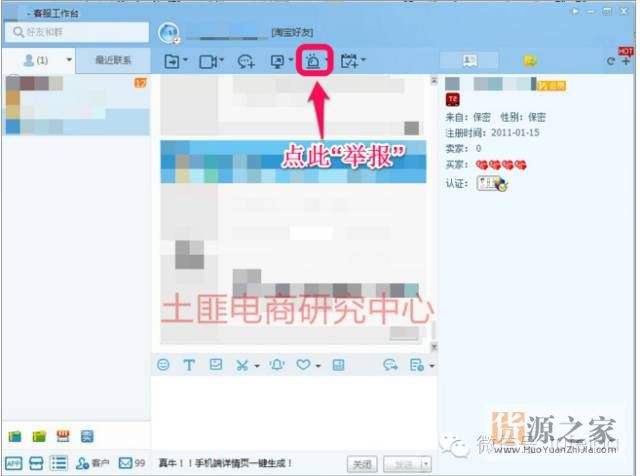Expand the video chat dropdown arrow

coord(222,60)
